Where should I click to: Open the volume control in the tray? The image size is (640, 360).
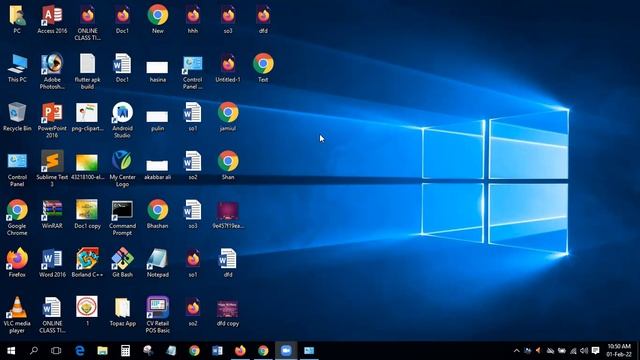584,351
